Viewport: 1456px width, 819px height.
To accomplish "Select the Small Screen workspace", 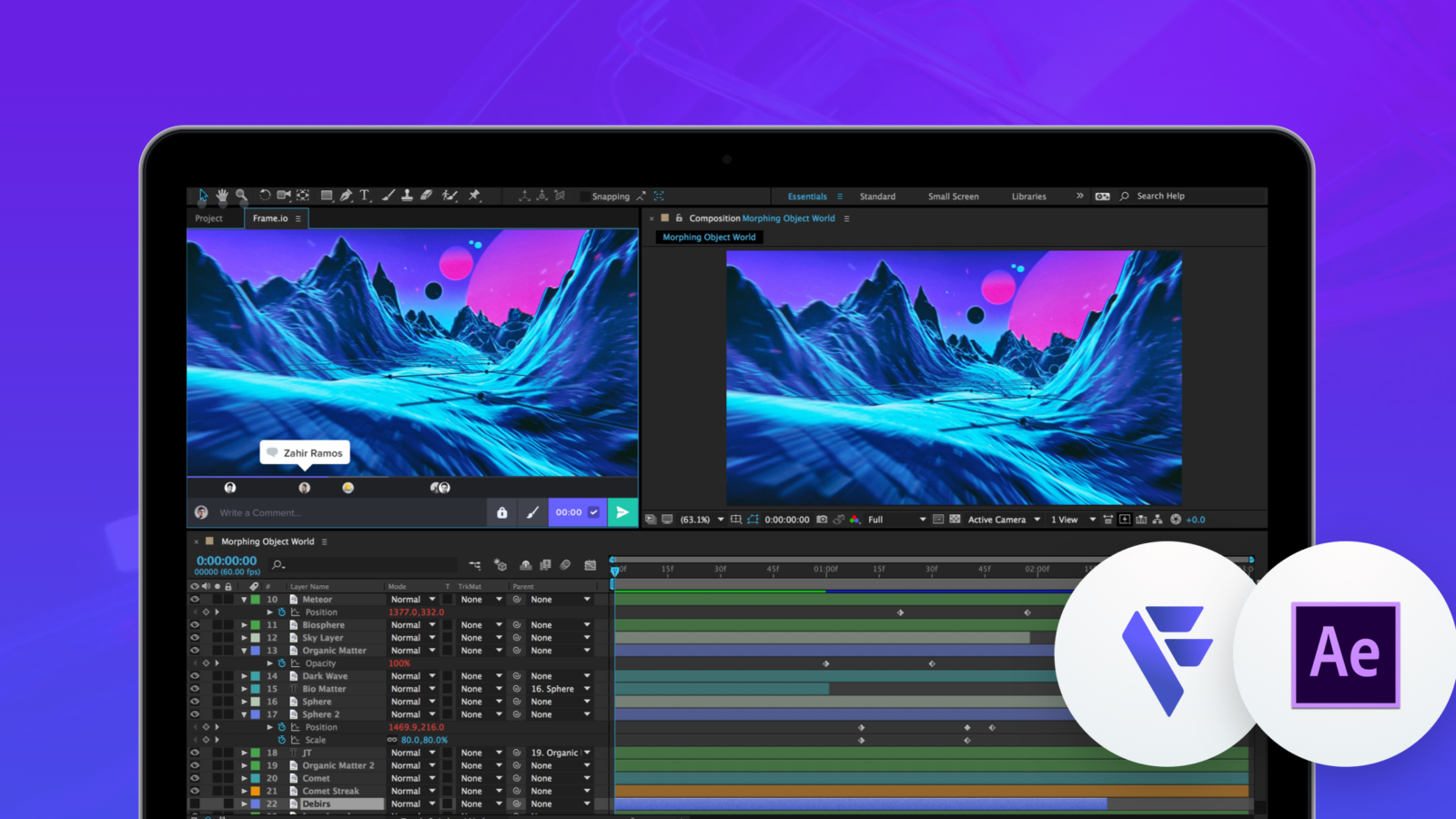I will pos(953,197).
